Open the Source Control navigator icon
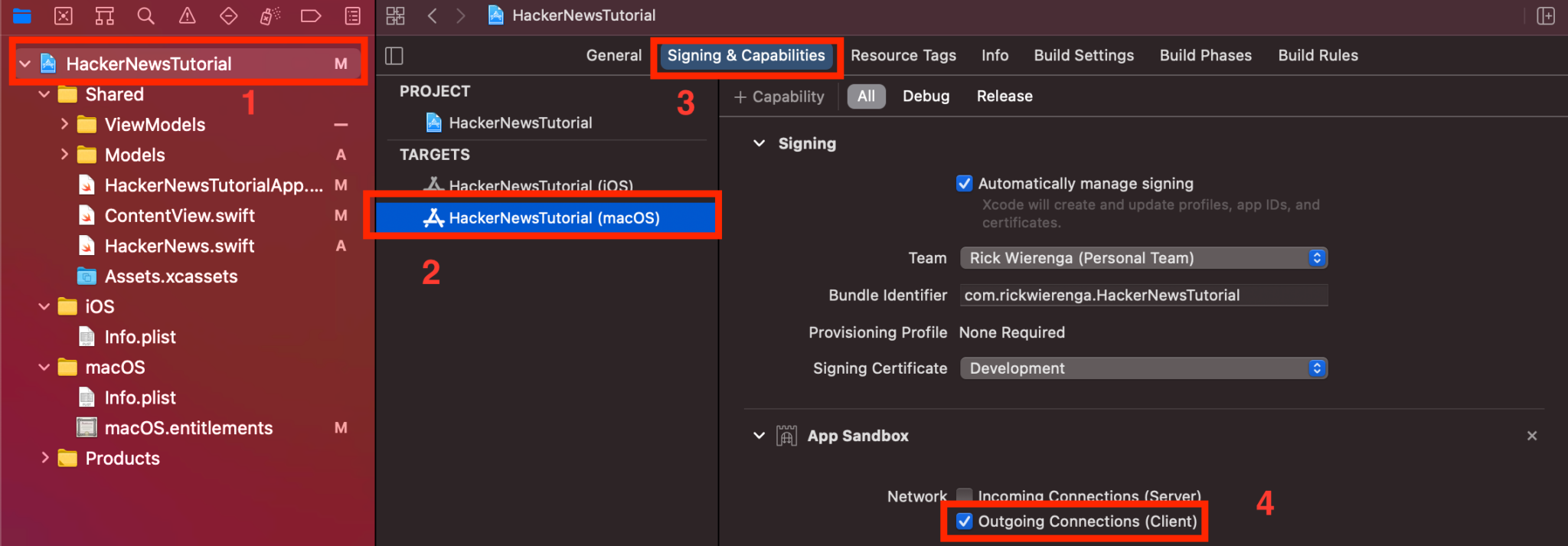 click(x=64, y=15)
